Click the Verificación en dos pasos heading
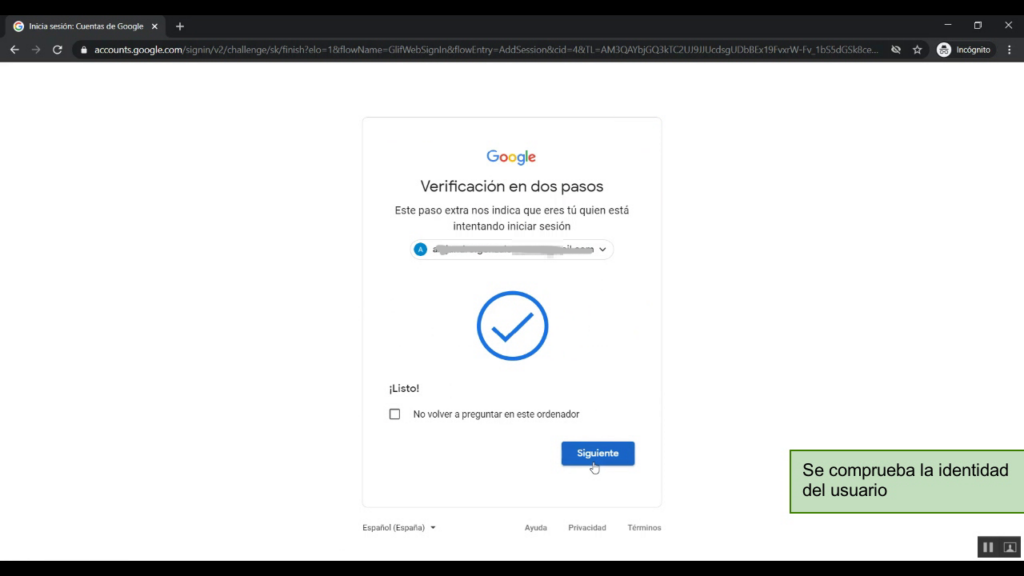The image size is (1024, 576). tap(511, 187)
